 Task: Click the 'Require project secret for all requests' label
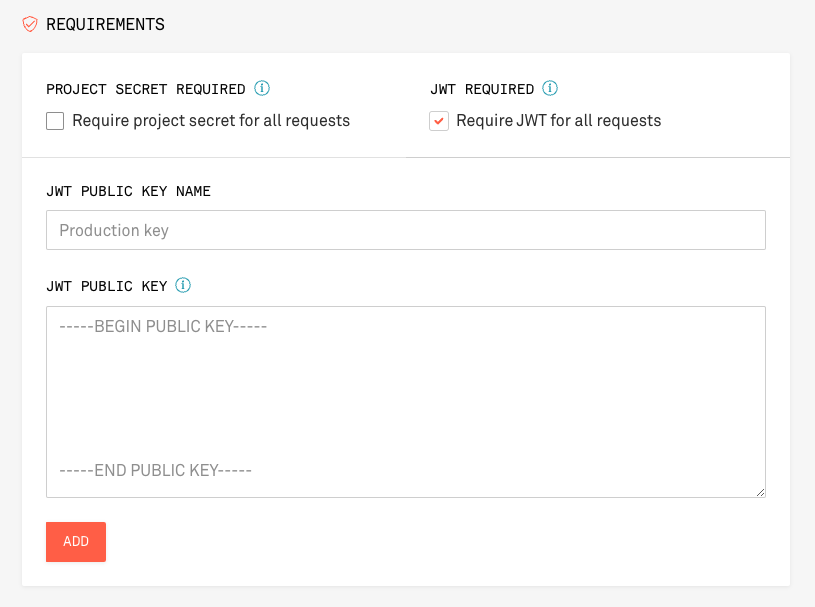click(211, 121)
